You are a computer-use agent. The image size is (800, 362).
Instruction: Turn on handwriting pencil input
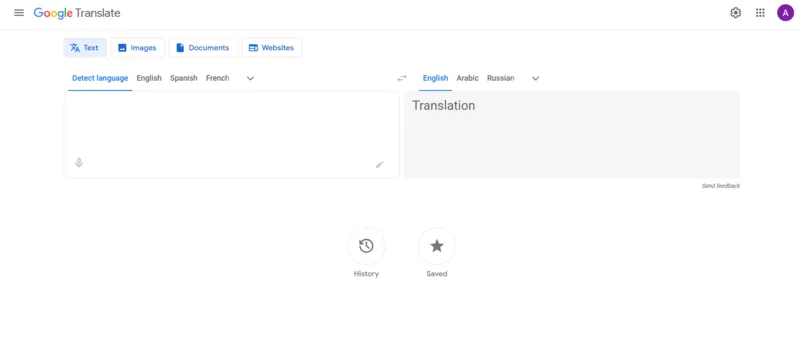(380, 164)
